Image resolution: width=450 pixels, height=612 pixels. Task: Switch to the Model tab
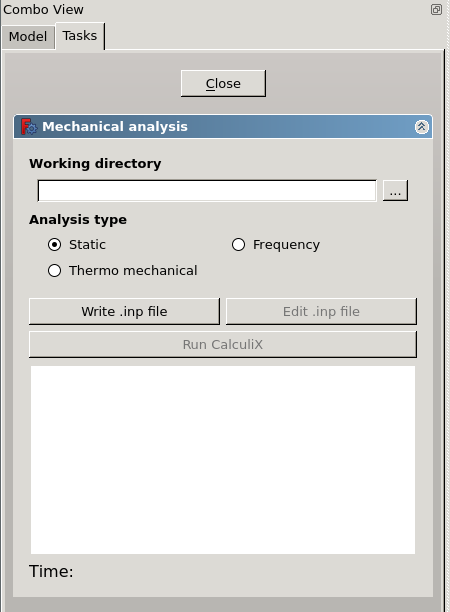tap(28, 37)
